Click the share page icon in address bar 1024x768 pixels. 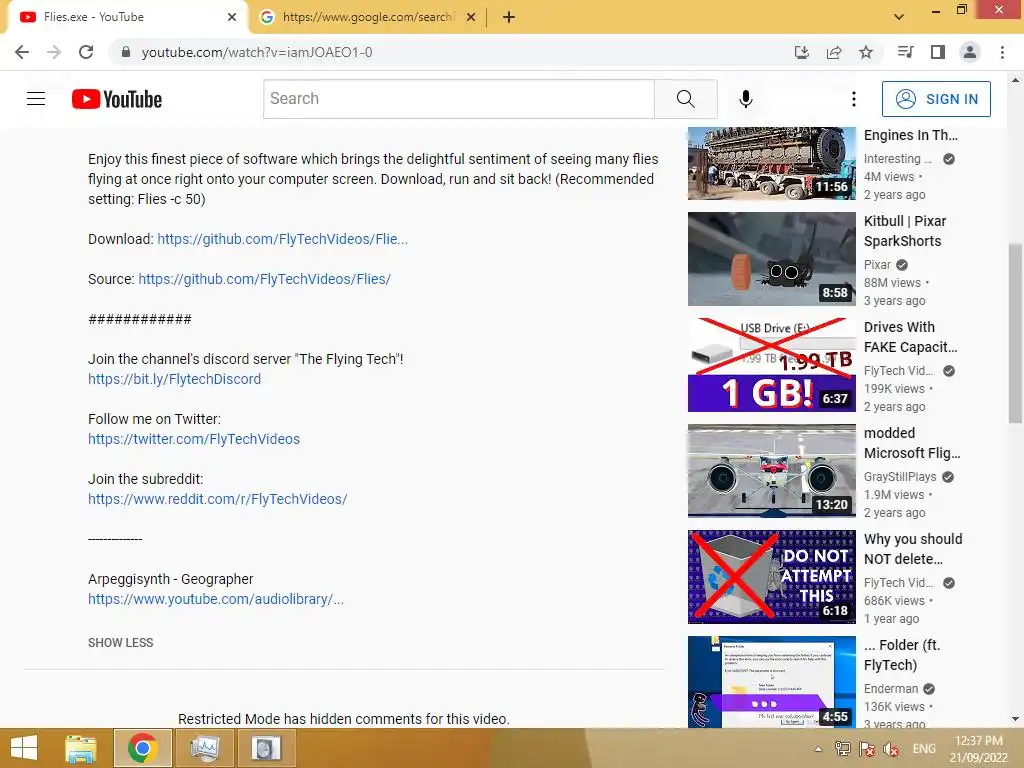point(834,52)
